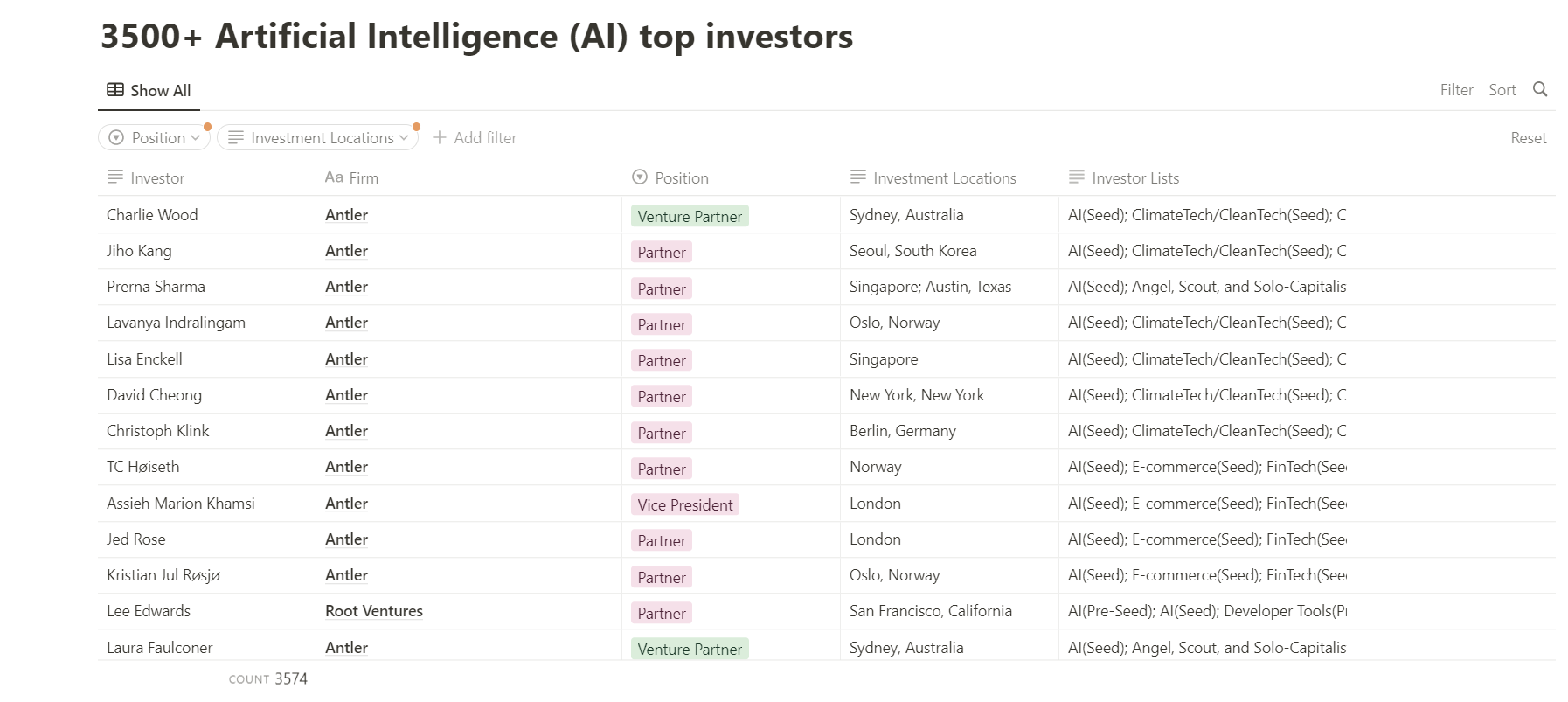Image resolution: width=1568 pixels, height=702 pixels.
Task: Click the plus icon for Add filter
Action: 440,137
